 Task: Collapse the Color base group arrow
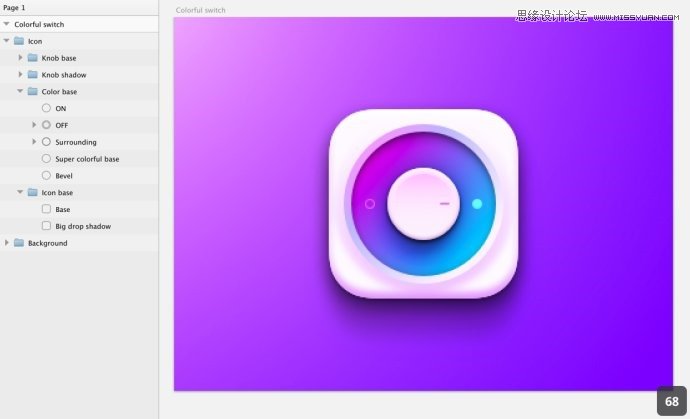pyautogui.click(x=20, y=91)
